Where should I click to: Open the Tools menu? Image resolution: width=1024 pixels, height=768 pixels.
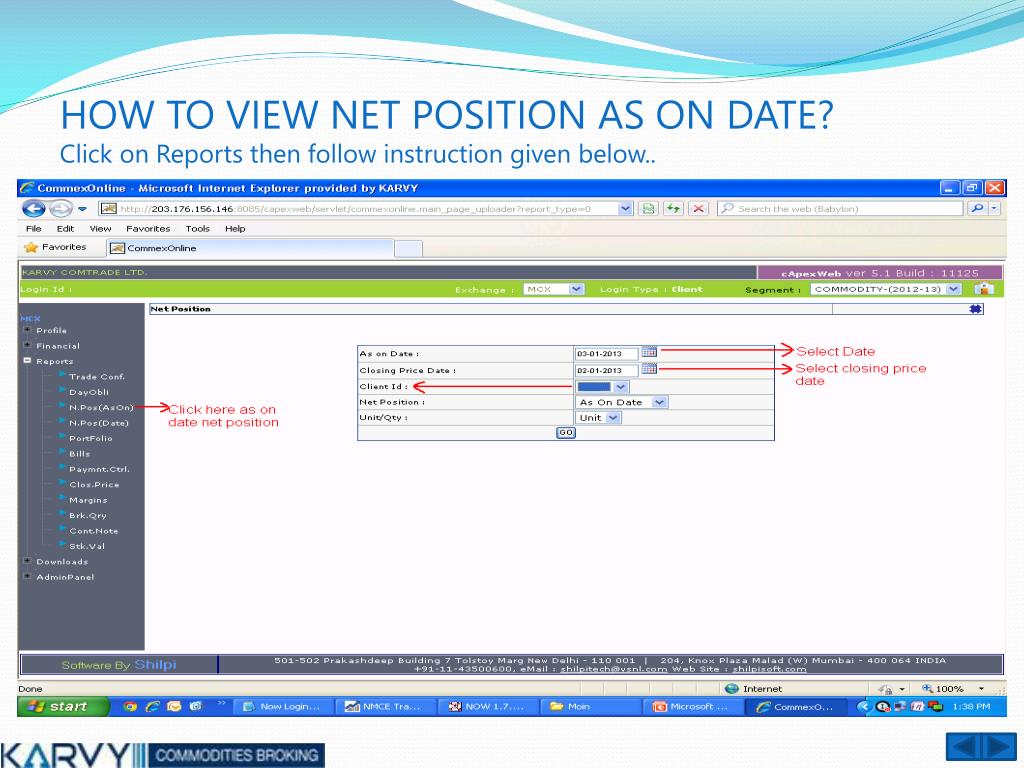pos(197,229)
